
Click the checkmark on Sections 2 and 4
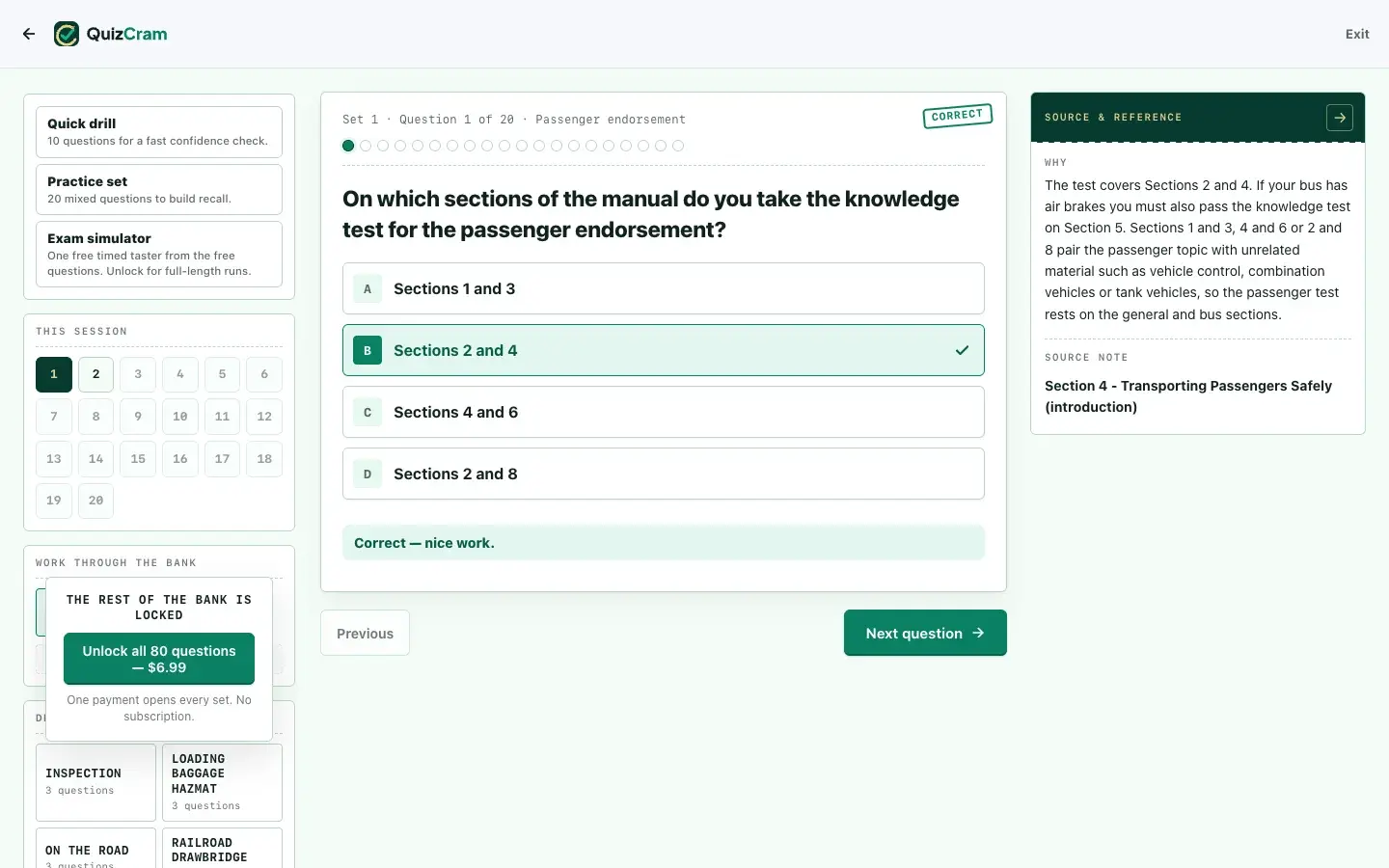pyautogui.click(x=962, y=350)
